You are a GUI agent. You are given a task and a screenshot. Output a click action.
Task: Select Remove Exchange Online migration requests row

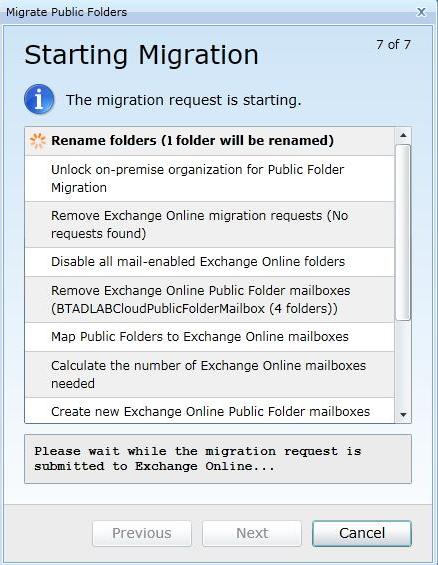(210, 224)
